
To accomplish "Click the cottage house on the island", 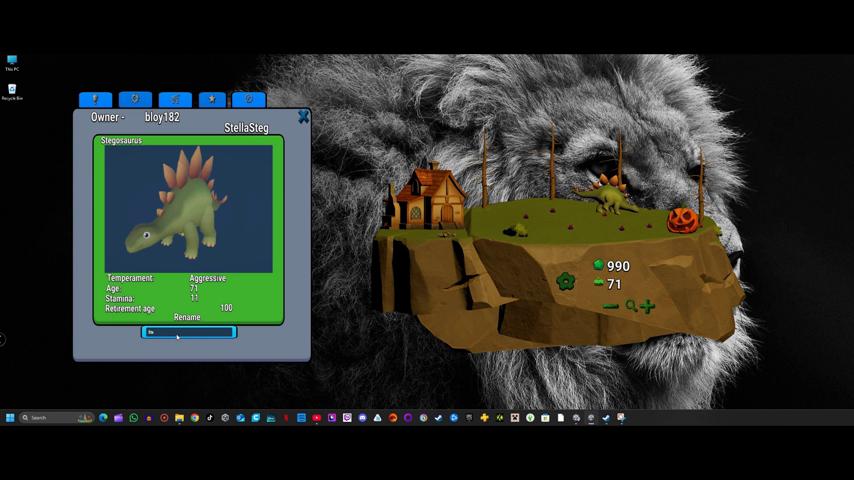I will [427, 197].
